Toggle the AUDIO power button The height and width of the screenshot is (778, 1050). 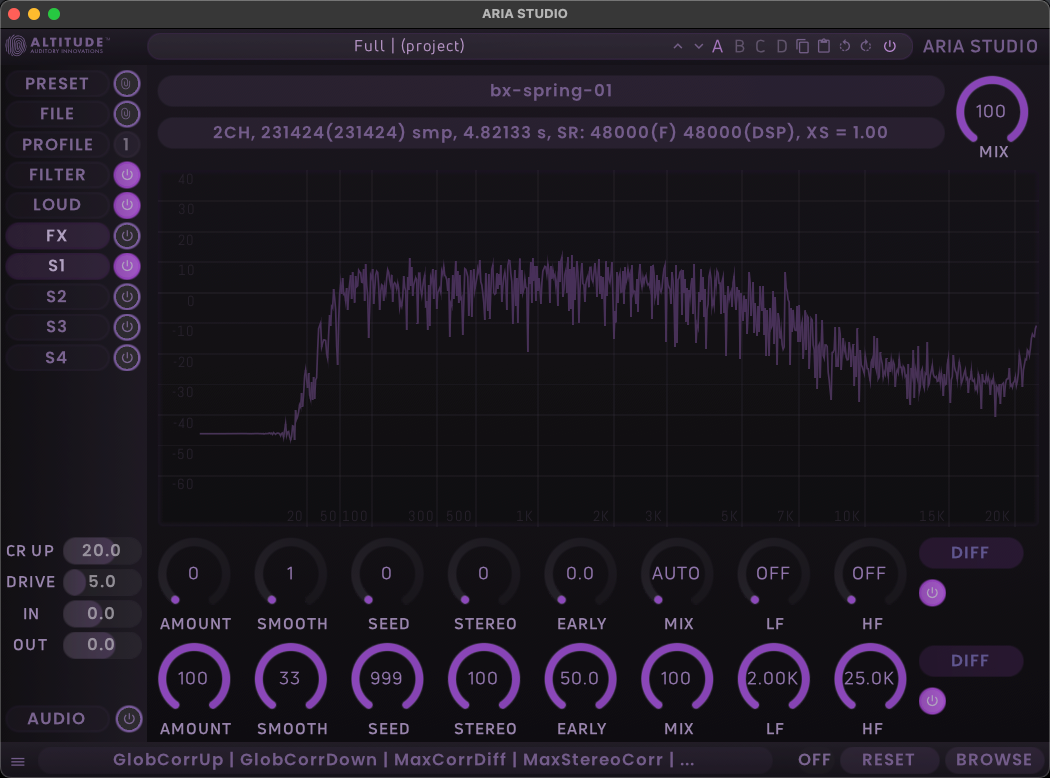(128, 719)
